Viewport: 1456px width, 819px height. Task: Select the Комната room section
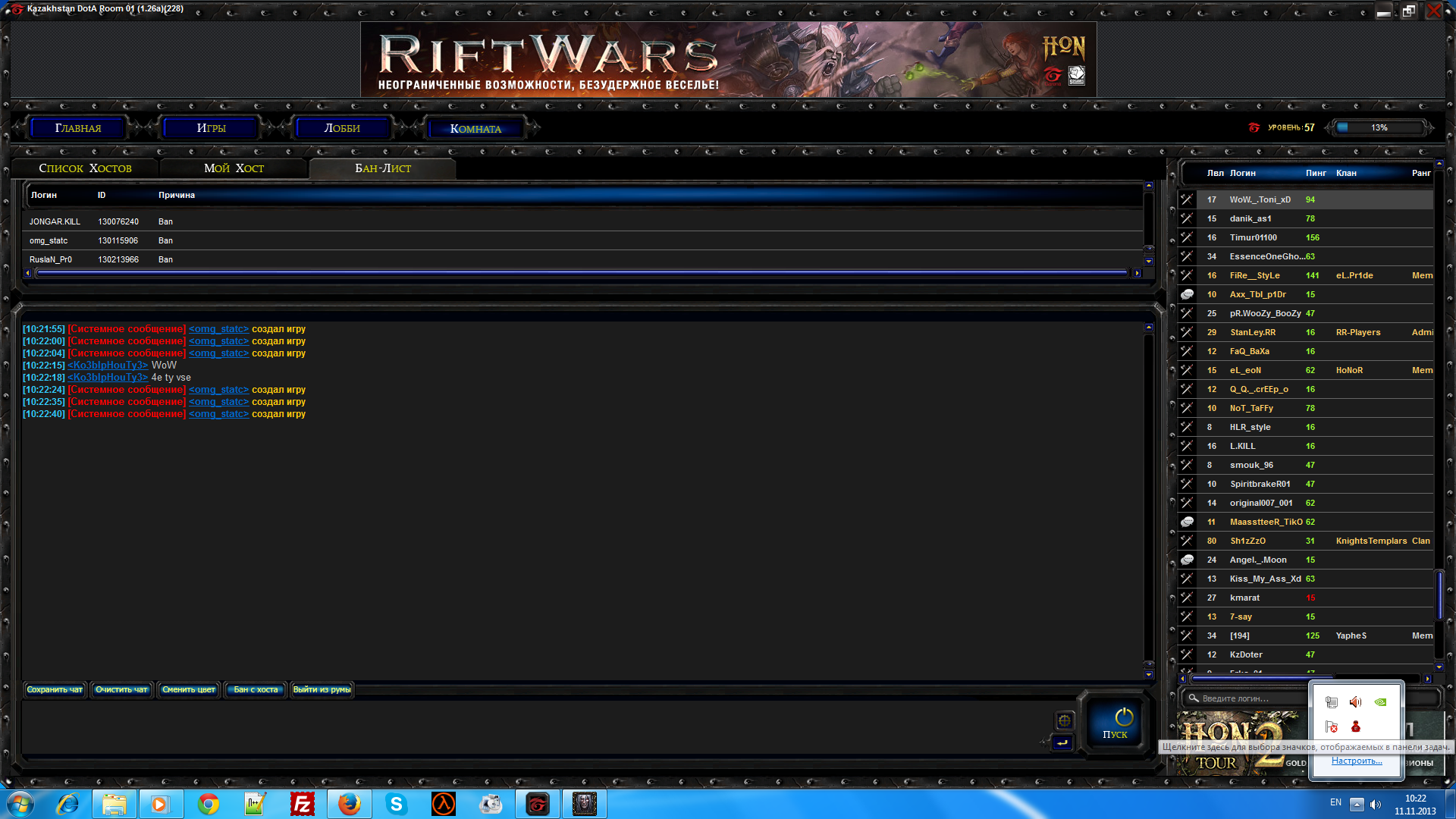tap(475, 128)
